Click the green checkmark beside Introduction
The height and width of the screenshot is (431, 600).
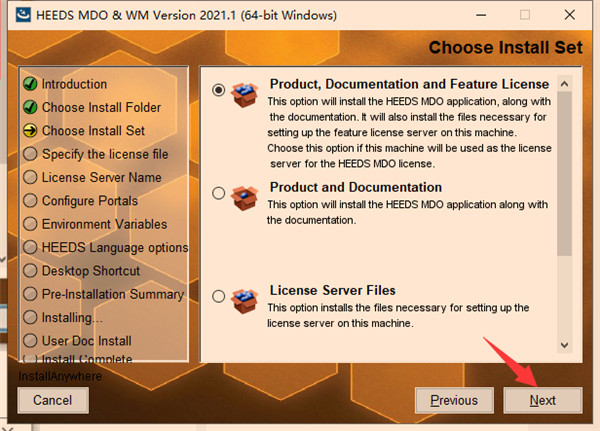[30, 84]
